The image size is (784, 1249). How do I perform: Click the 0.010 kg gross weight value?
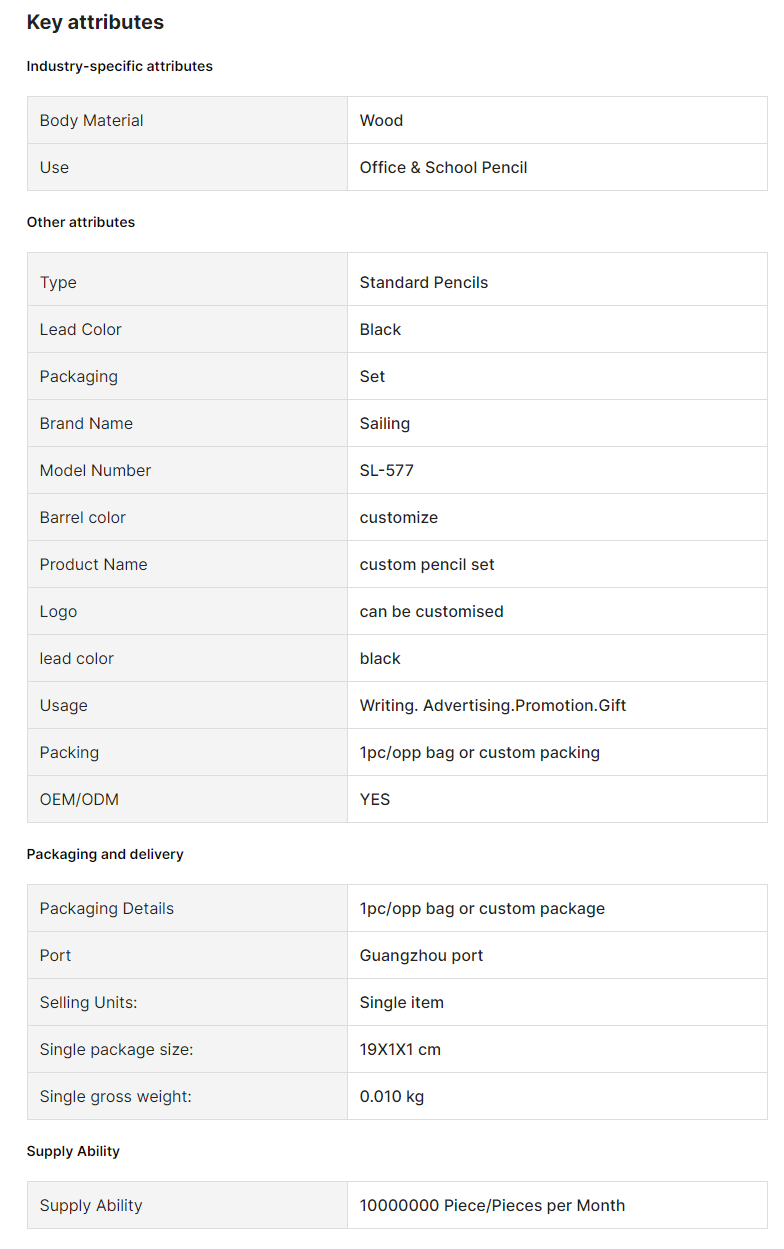(x=392, y=1096)
